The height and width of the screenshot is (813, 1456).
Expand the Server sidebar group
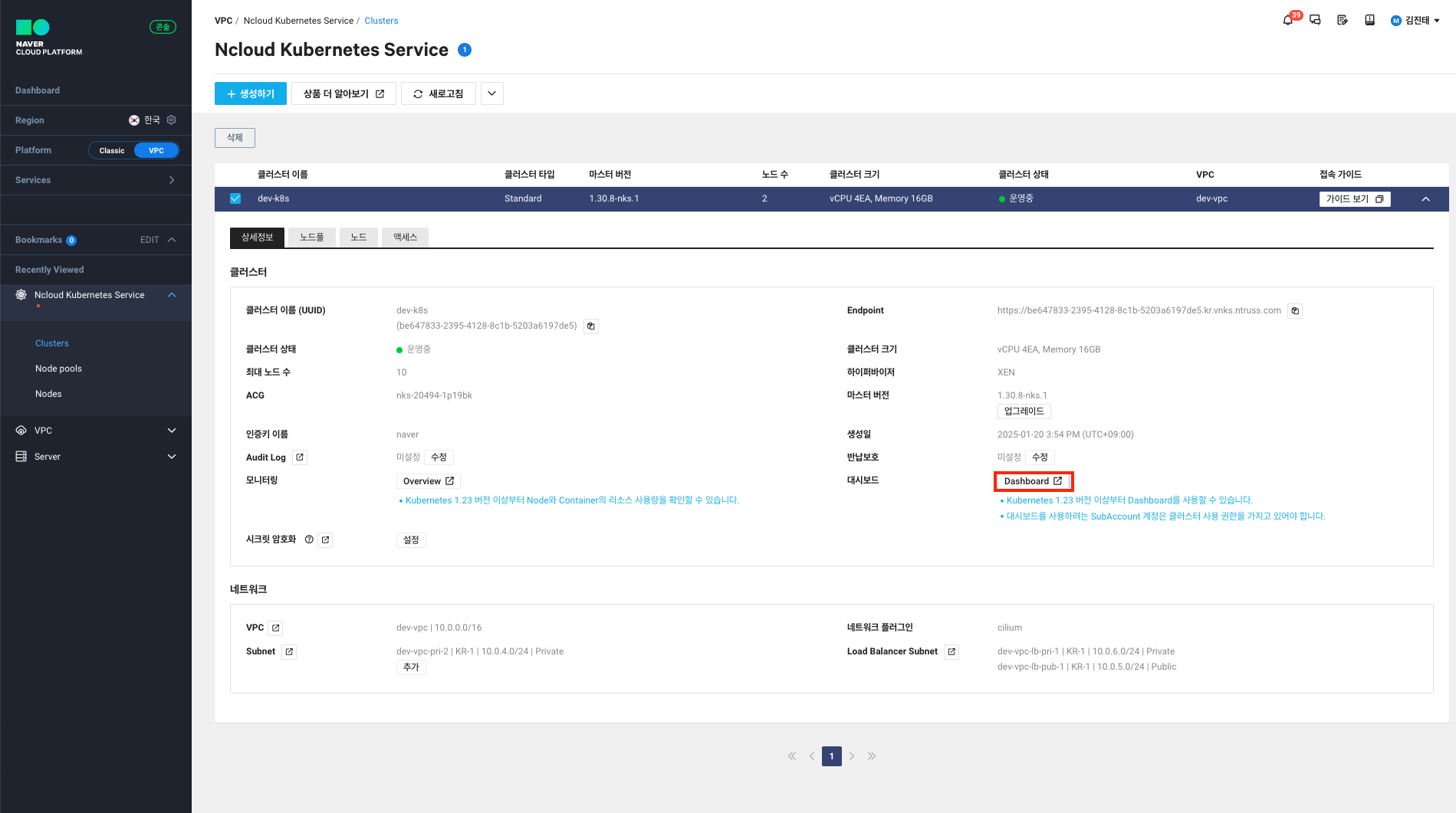coord(172,457)
